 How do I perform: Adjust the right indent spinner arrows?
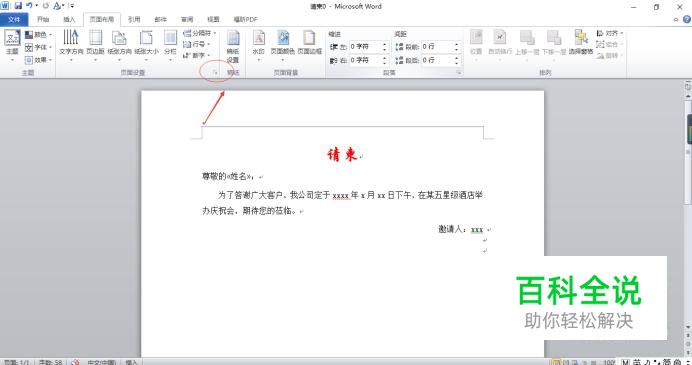point(385,60)
